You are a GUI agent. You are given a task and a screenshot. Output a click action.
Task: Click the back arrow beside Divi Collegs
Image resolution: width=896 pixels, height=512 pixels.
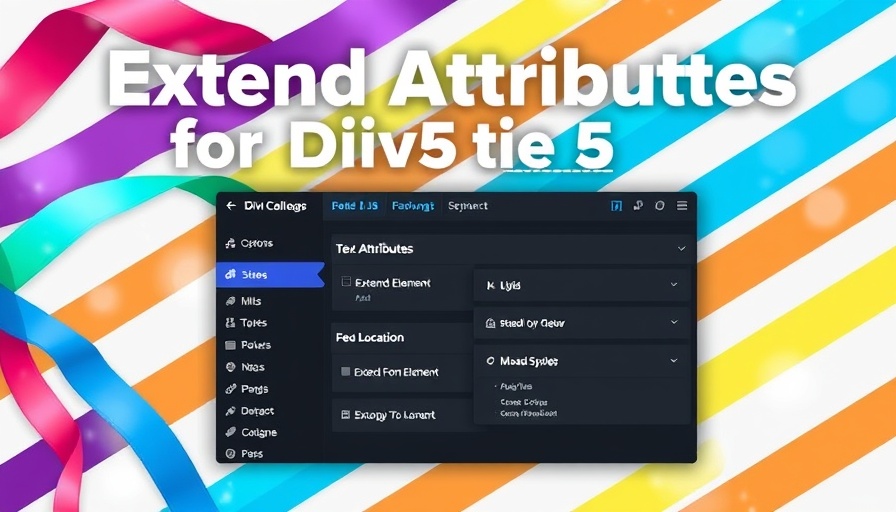(x=231, y=206)
